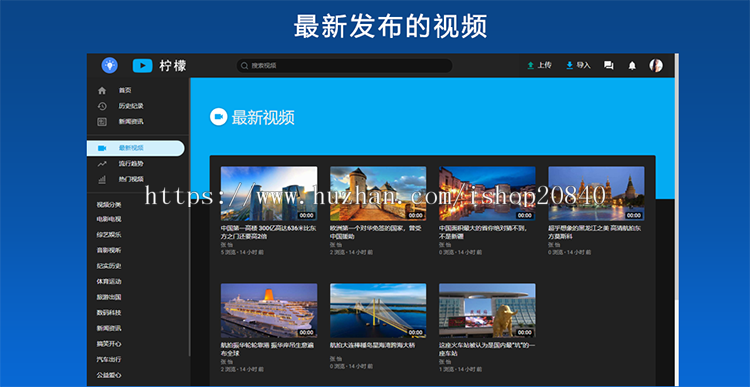Open the 数码科技 category
Viewport: 750px width, 387px height.
click(109, 312)
